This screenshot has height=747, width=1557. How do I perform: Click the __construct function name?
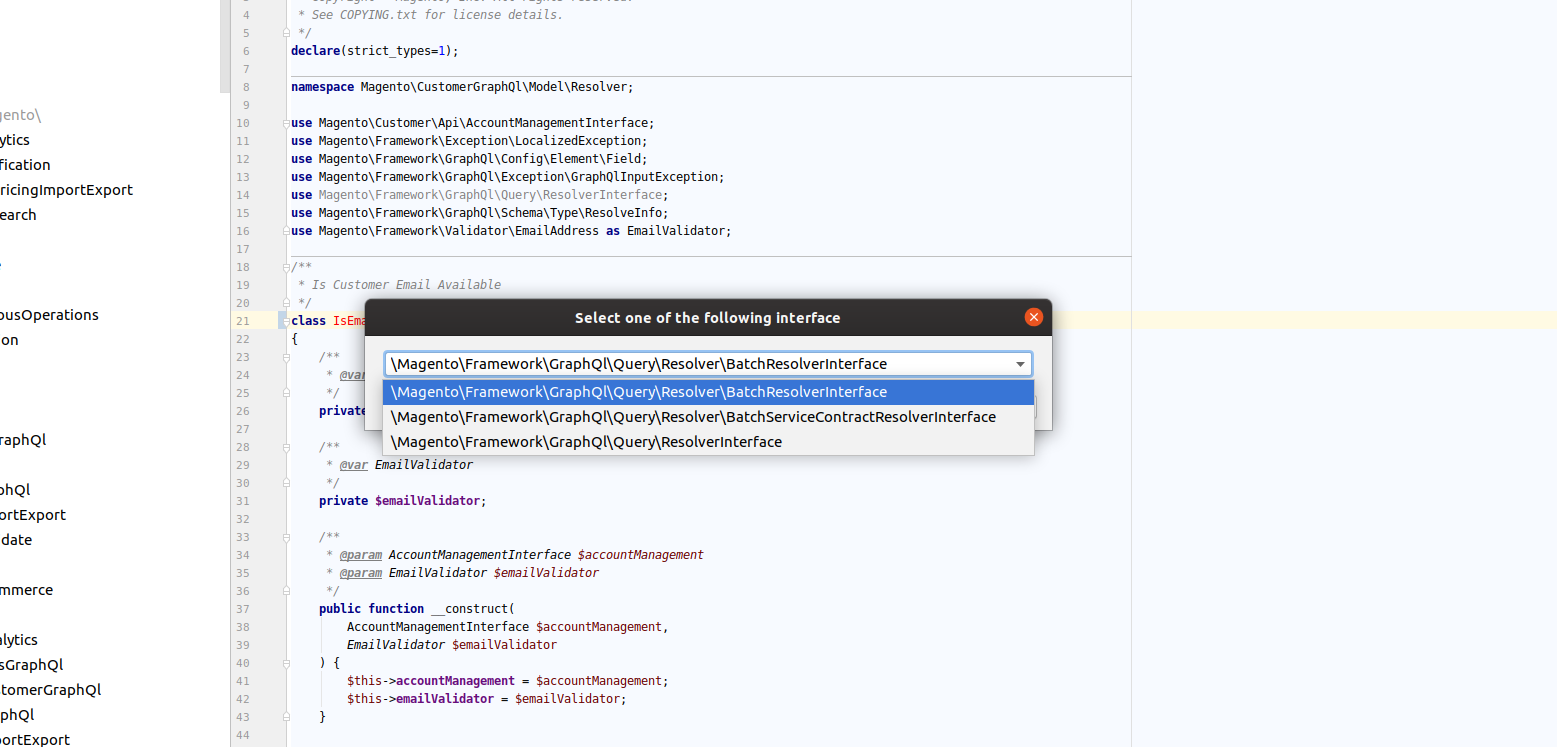tap(472, 609)
